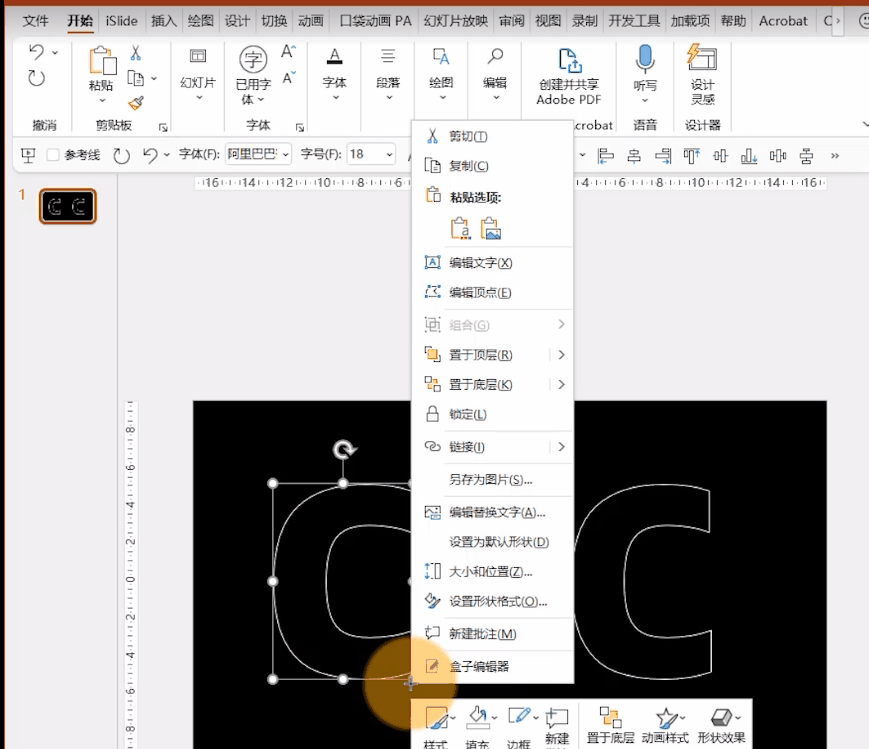
Task: Click the align right icon in quick toolbar
Action: pos(663,156)
